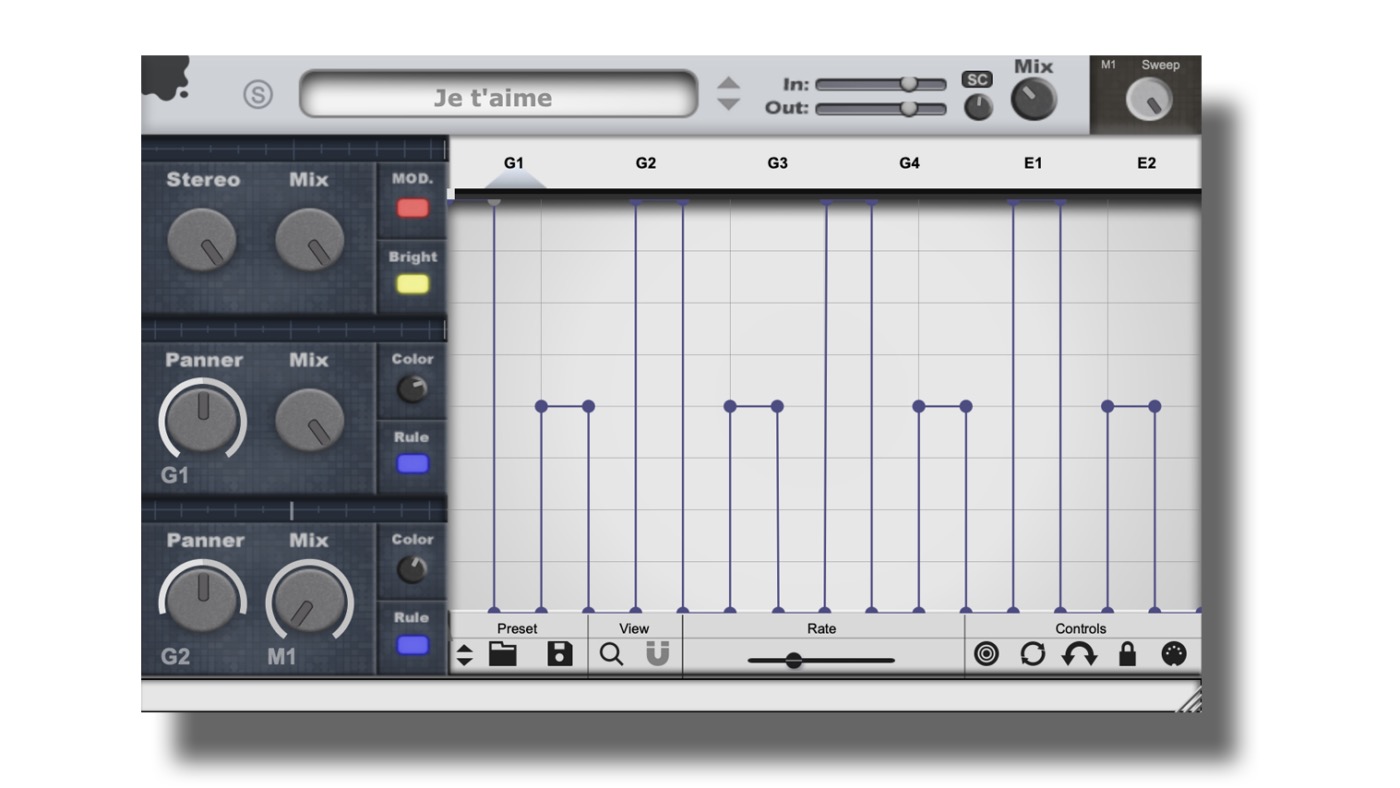The image size is (1400, 788).
Task: Click the "Stereo" label text
Action: tap(203, 180)
